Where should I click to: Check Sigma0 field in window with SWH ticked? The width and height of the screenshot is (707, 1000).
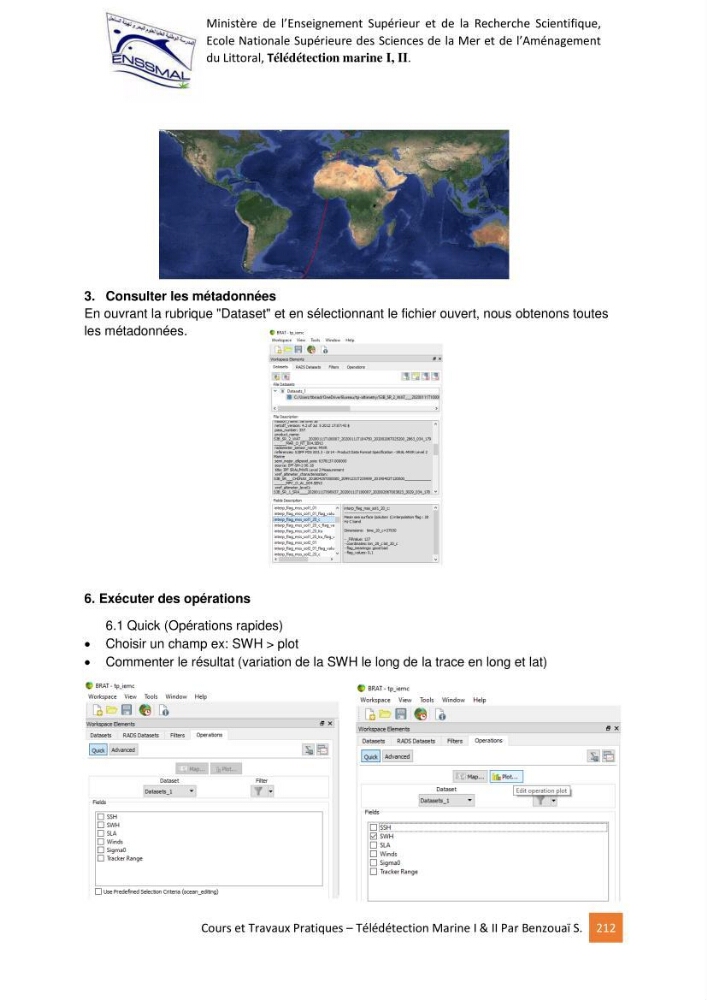[x=374, y=863]
